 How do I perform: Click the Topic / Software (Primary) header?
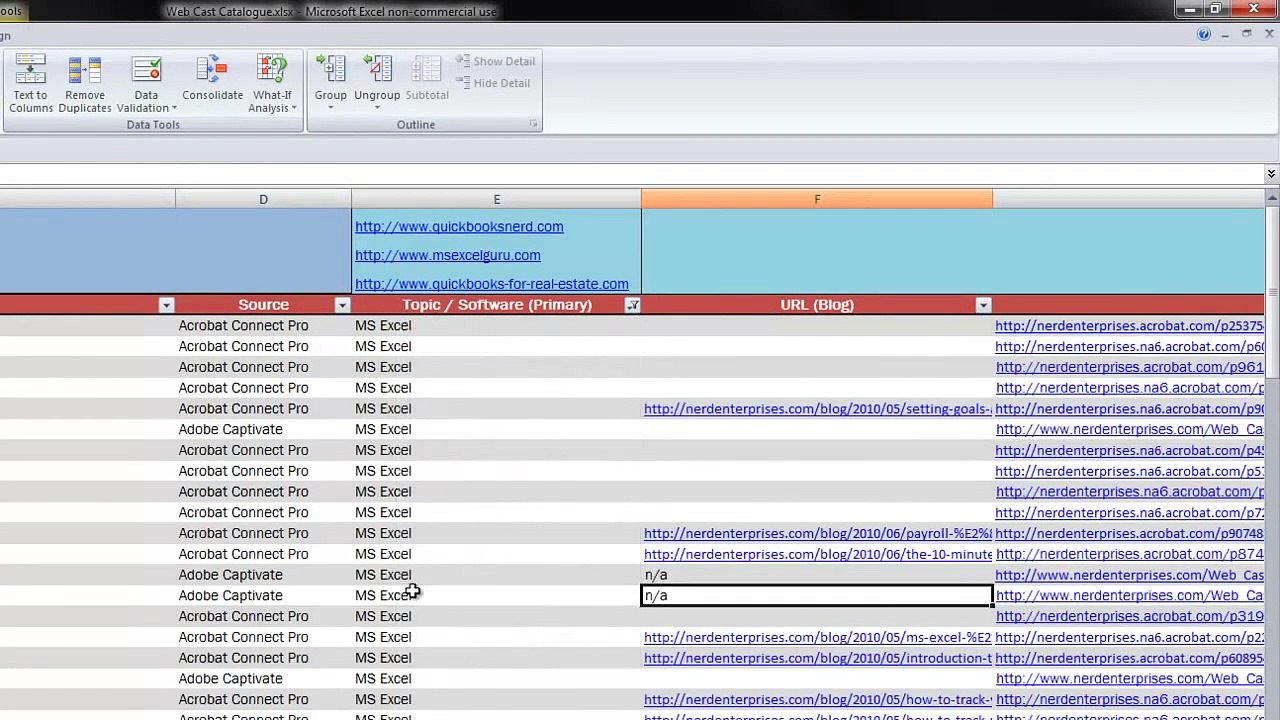497,305
